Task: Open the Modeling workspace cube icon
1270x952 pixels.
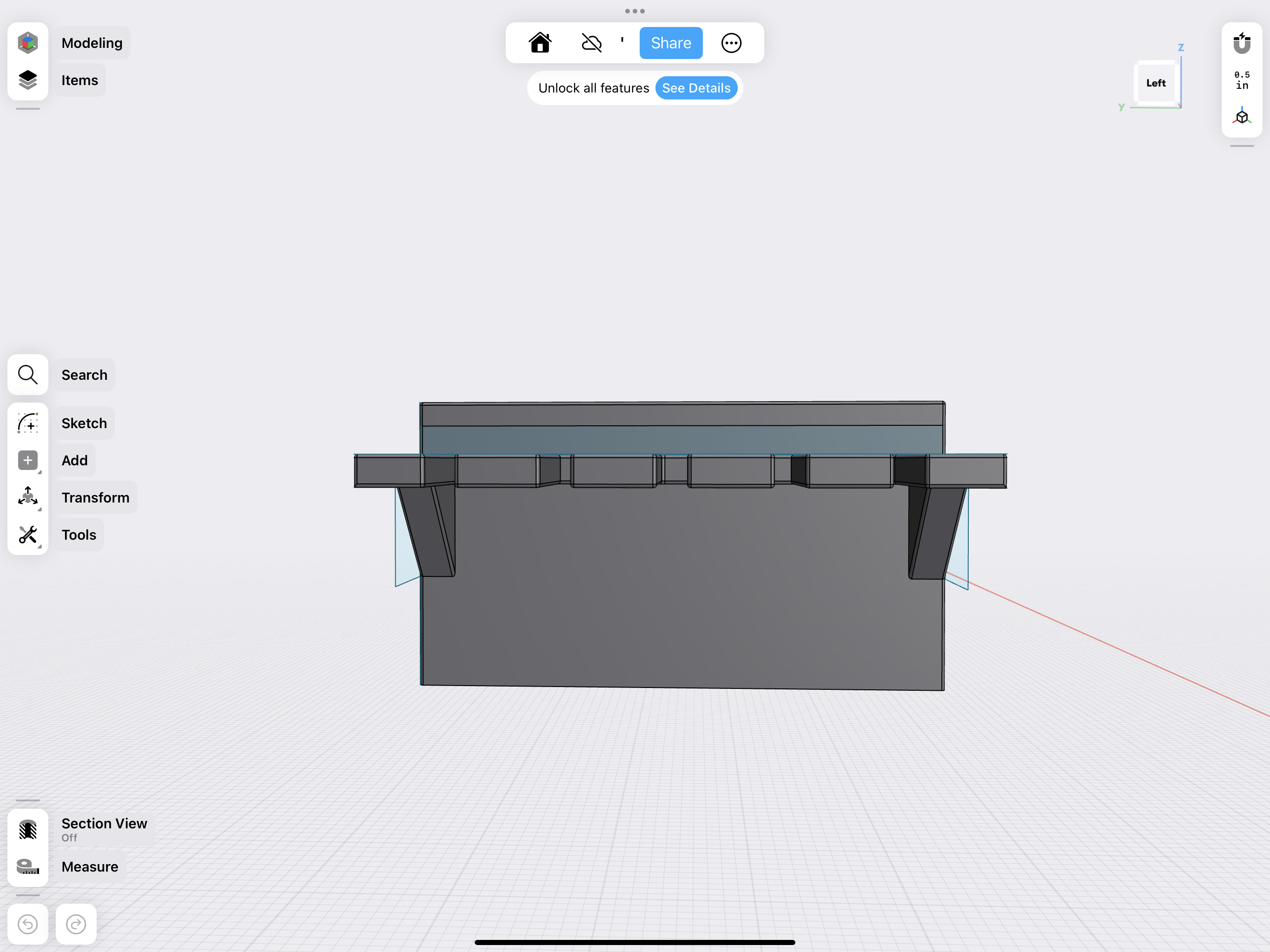Action: (x=27, y=42)
